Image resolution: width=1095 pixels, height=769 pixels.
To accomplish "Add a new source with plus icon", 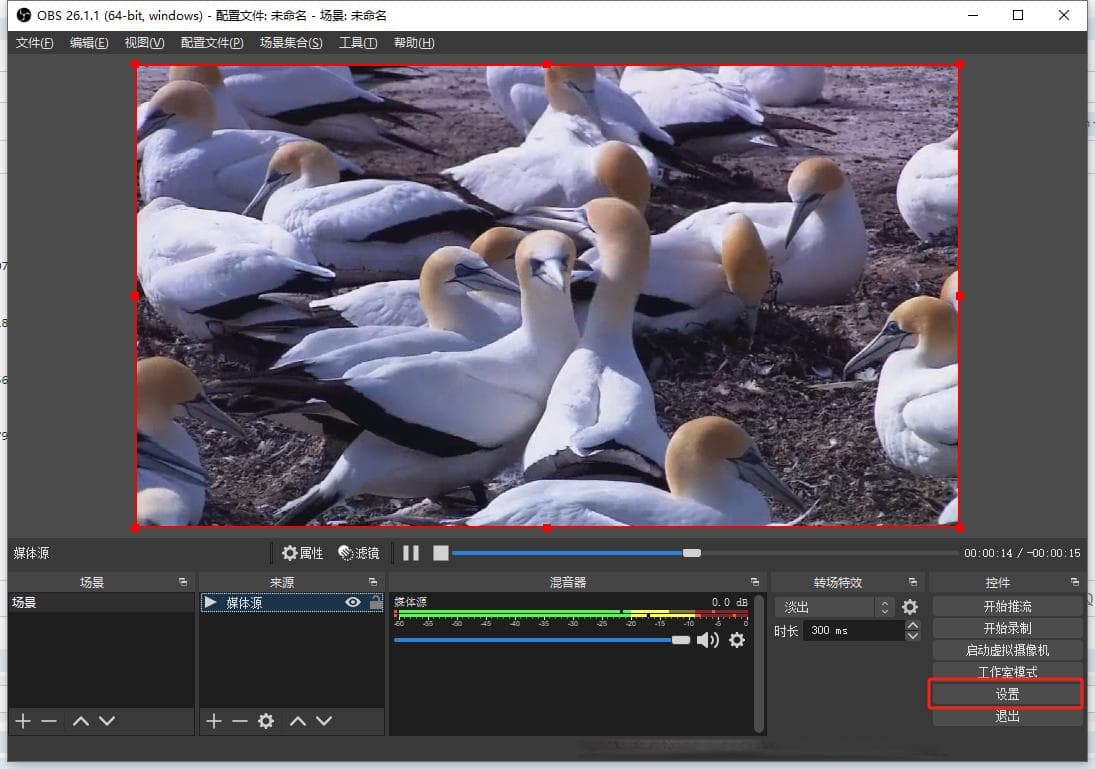I will click(x=214, y=721).
